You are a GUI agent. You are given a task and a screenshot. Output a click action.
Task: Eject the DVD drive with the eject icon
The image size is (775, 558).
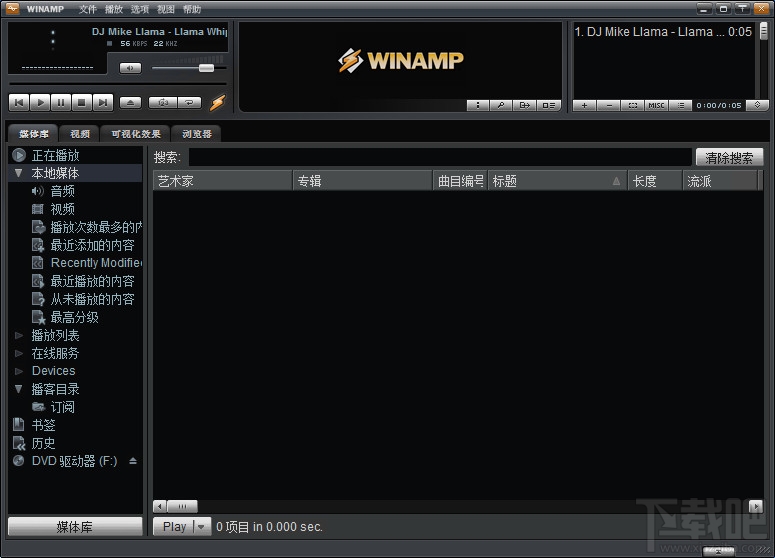click(132, 461)
